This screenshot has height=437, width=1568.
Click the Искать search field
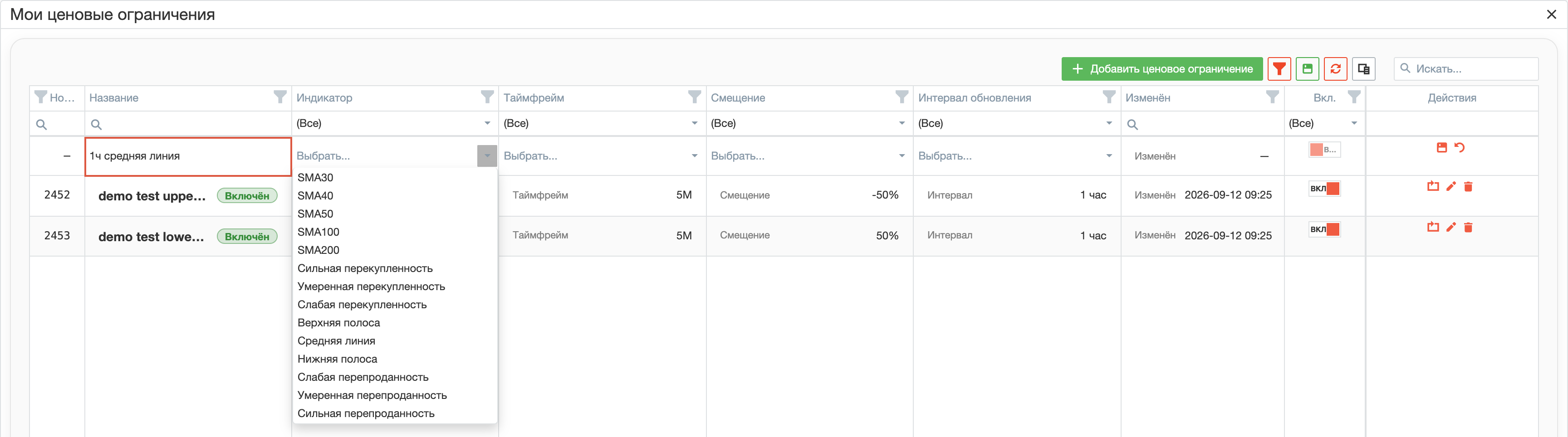tap(1466, 69)
